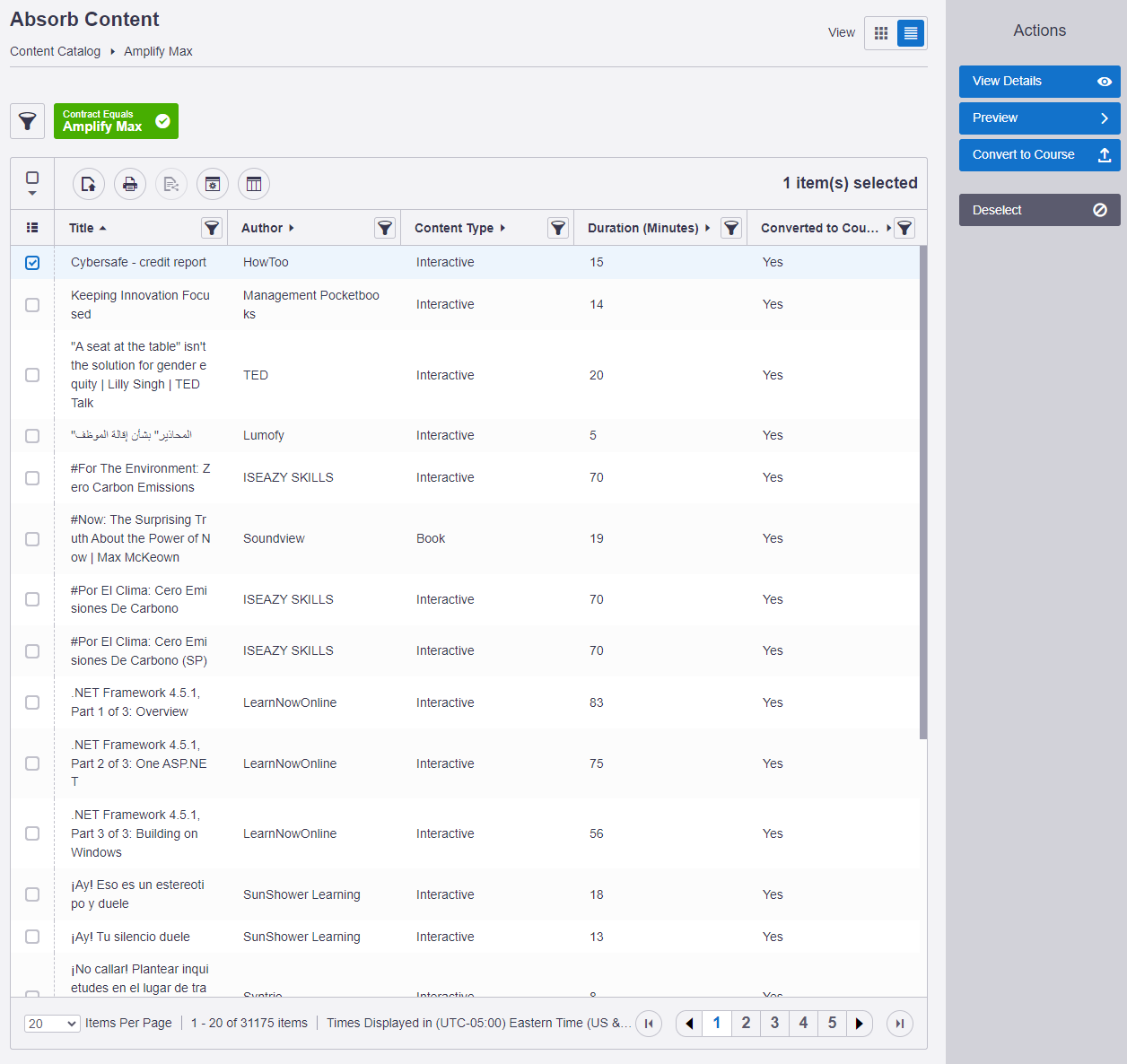This screenshot has width=1127, height=1064.
Task: Select page 1 in pagination
Action: [717, 1024]
